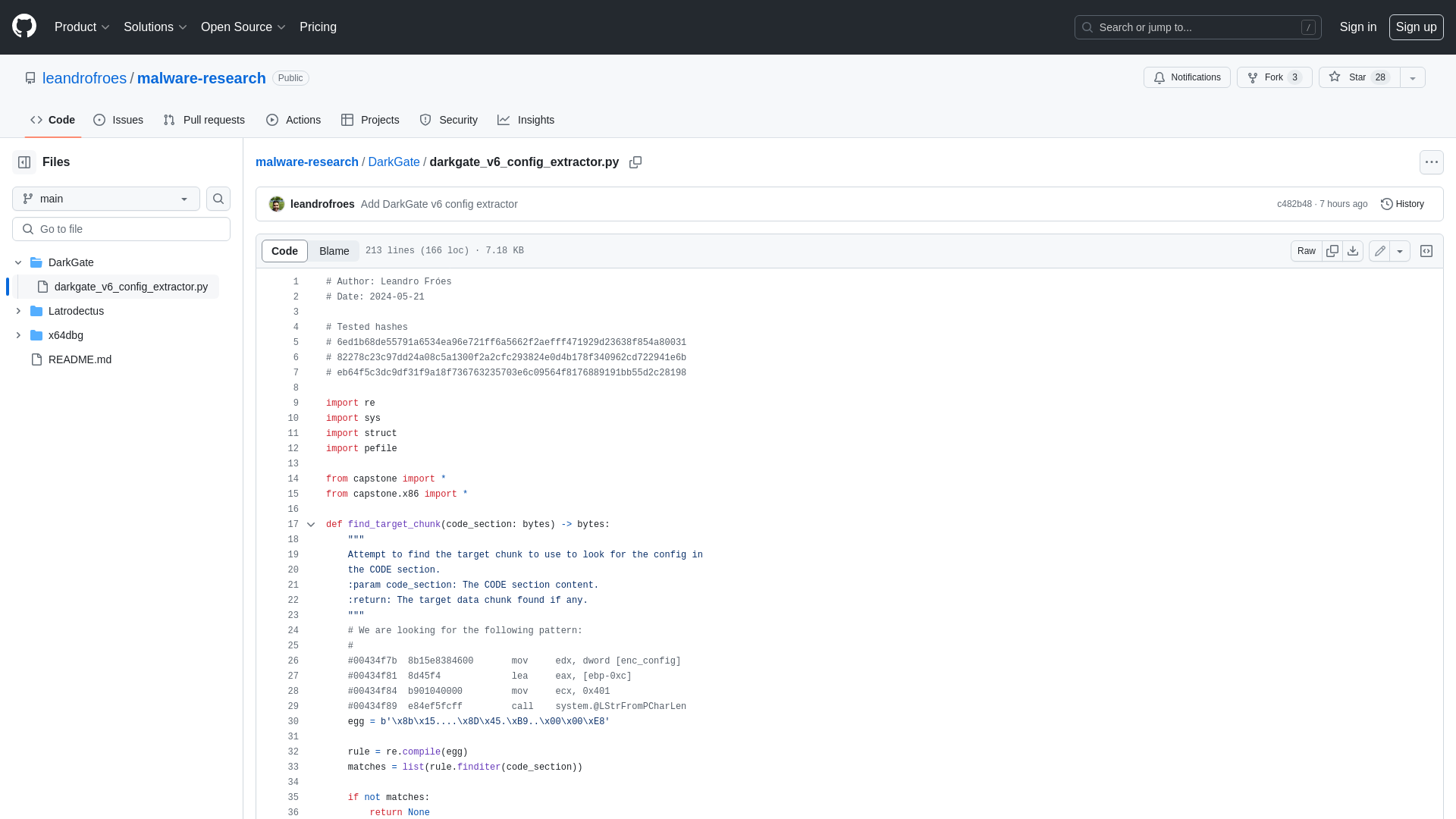View commit History

click(1402, 204)
